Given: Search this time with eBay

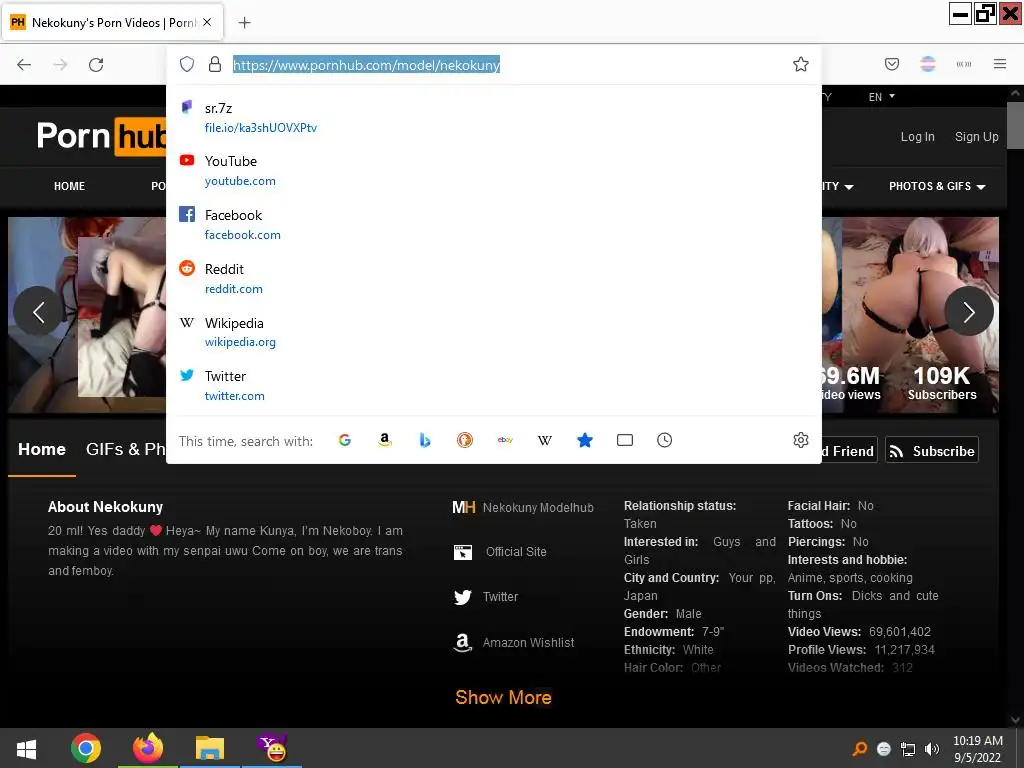Looking at the screenshot, I should coord(505,440).
